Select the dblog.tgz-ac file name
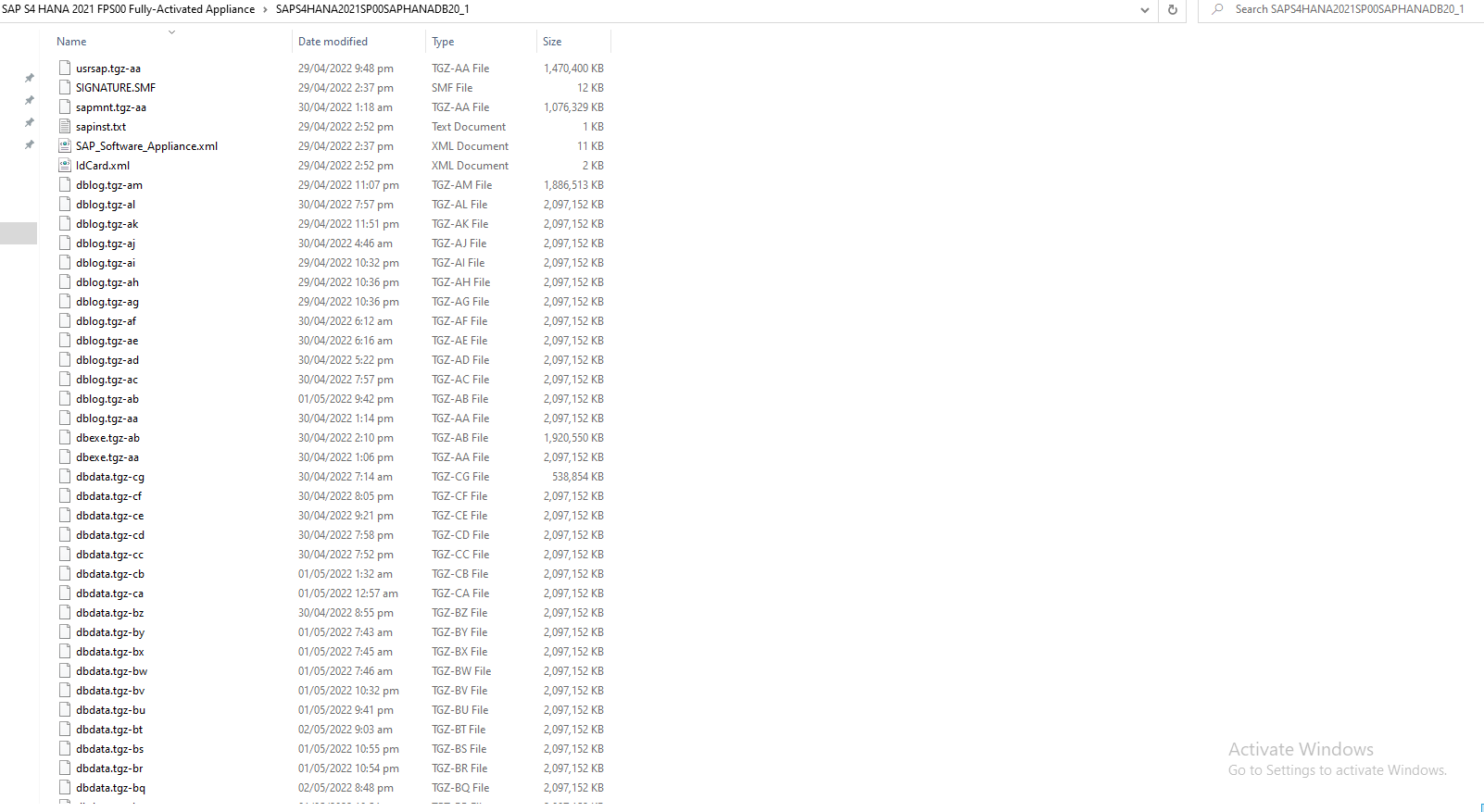 point(107,380)
